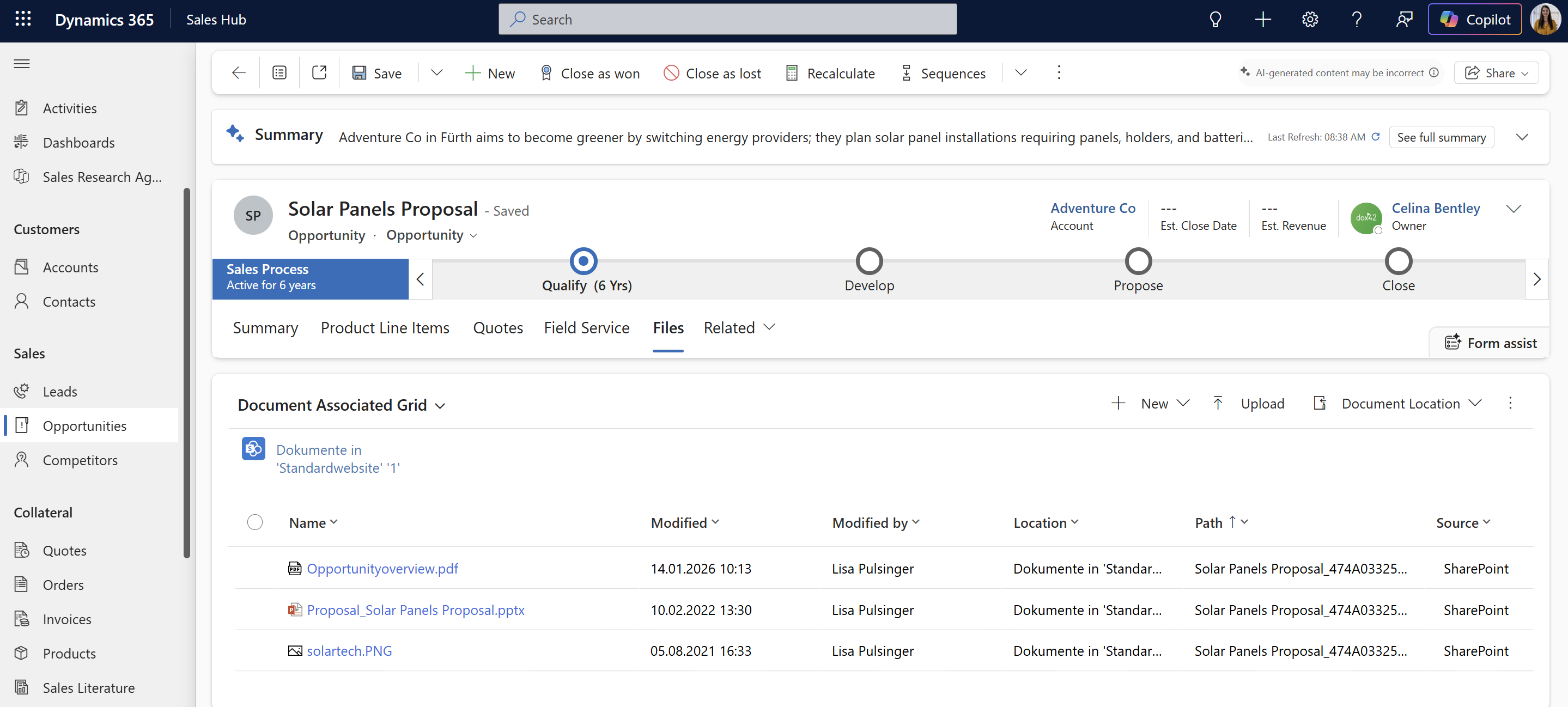Click Upload in document grid
The image size is (1568, 707).
click(x=1248, y=404)
